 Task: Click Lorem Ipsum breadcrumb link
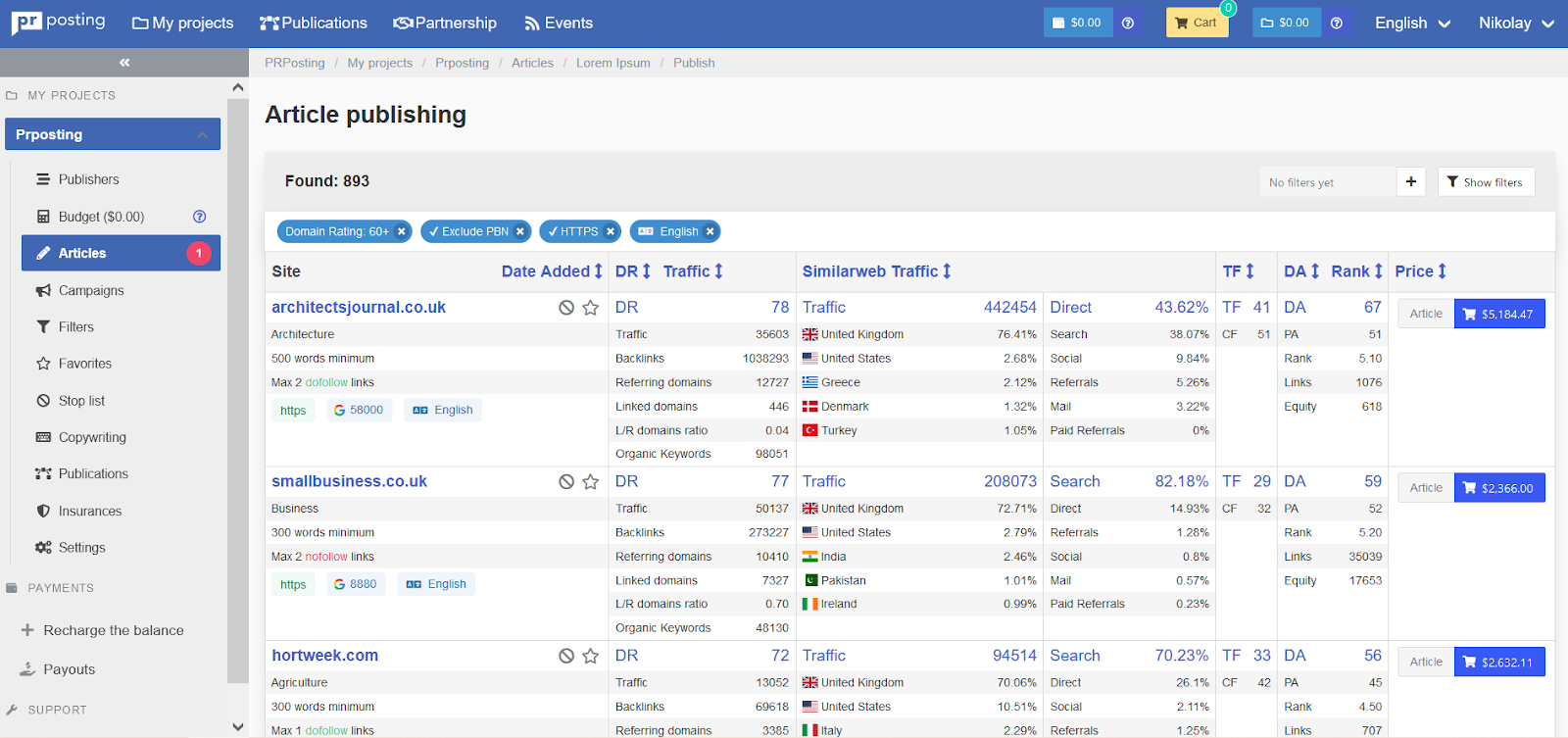point(612,63)
